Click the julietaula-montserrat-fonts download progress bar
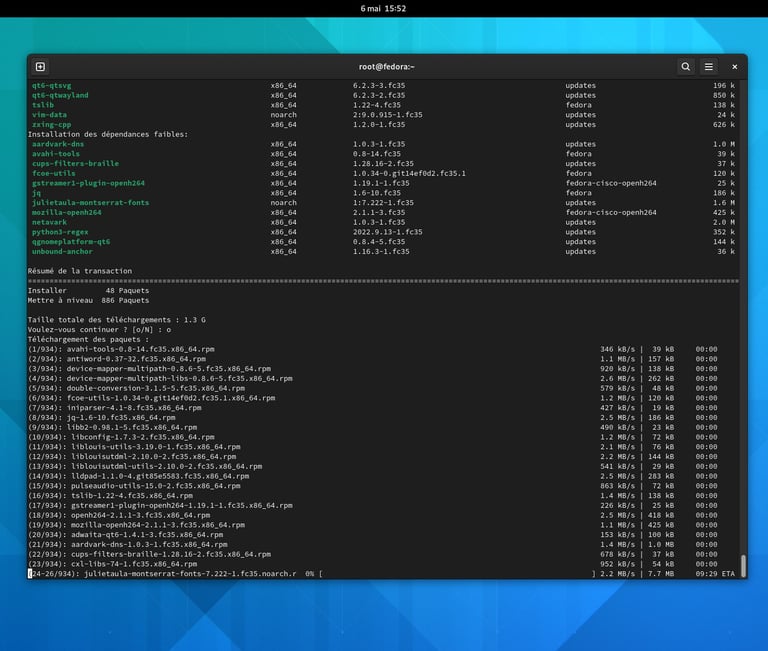This screenshot has width=768, height=651. (457, 574)
